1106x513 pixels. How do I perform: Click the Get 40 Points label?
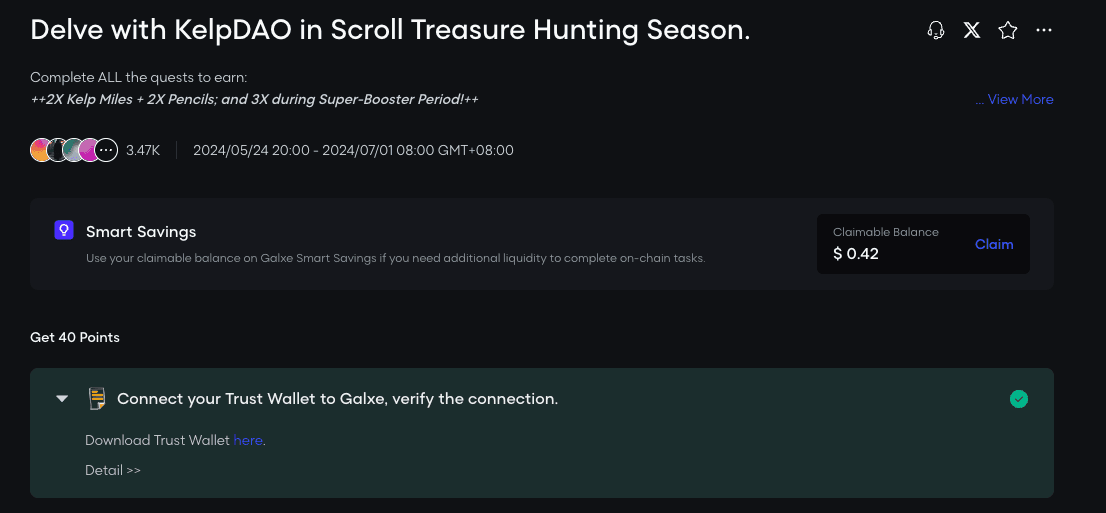(75, 337)
